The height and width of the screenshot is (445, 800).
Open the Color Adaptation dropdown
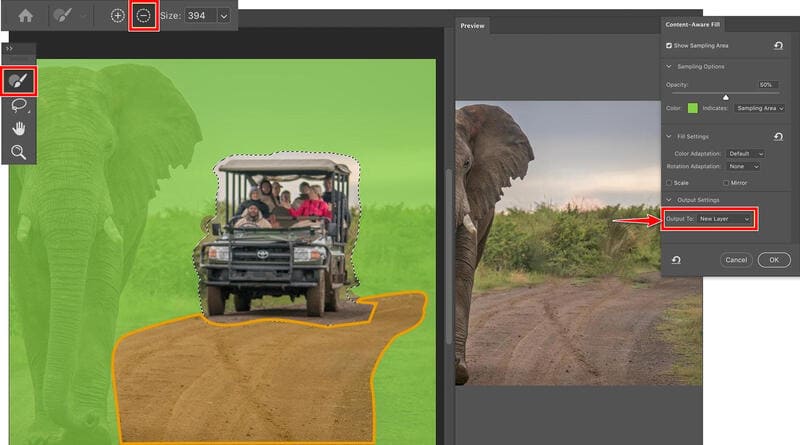[x=745, y=154]
